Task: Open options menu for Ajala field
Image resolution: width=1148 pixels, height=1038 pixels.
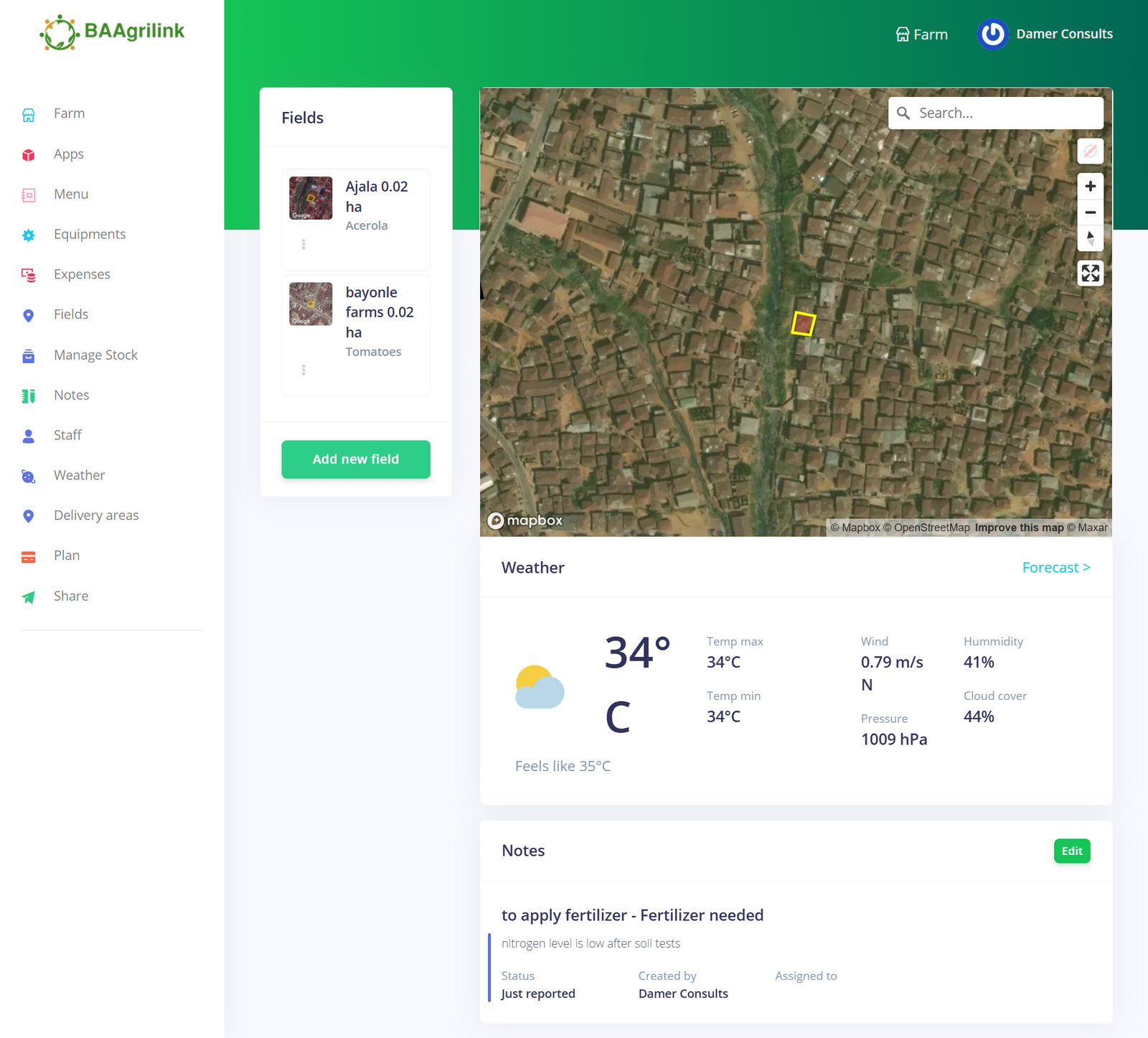Action: (x=304, y=245)
